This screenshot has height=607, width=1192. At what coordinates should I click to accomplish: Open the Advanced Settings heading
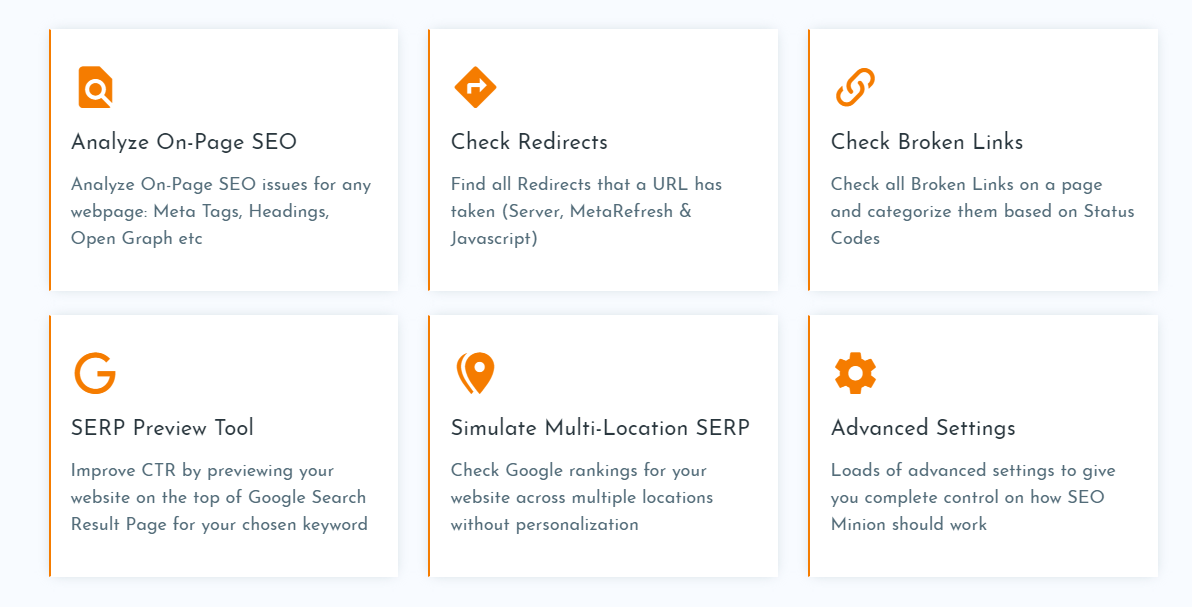click(923, 428)
